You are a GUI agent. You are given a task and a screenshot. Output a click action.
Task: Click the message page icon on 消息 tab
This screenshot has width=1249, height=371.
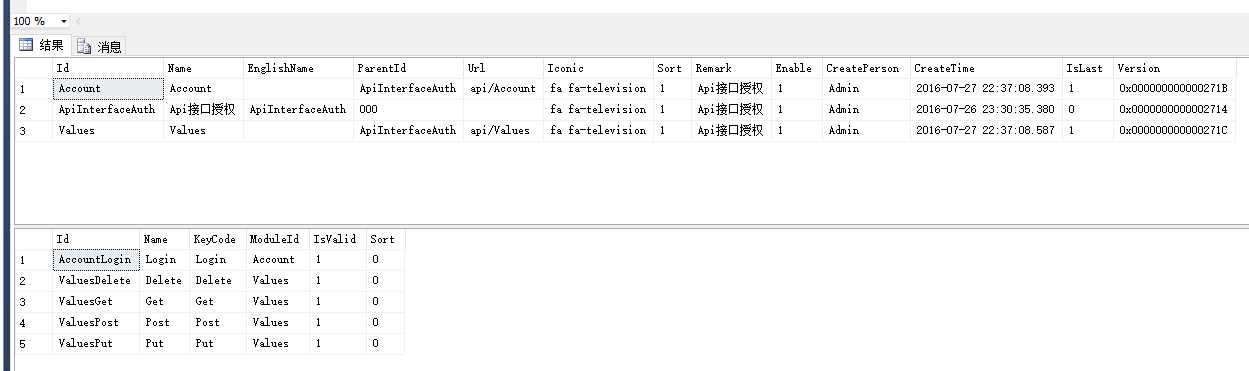point(84,46)
